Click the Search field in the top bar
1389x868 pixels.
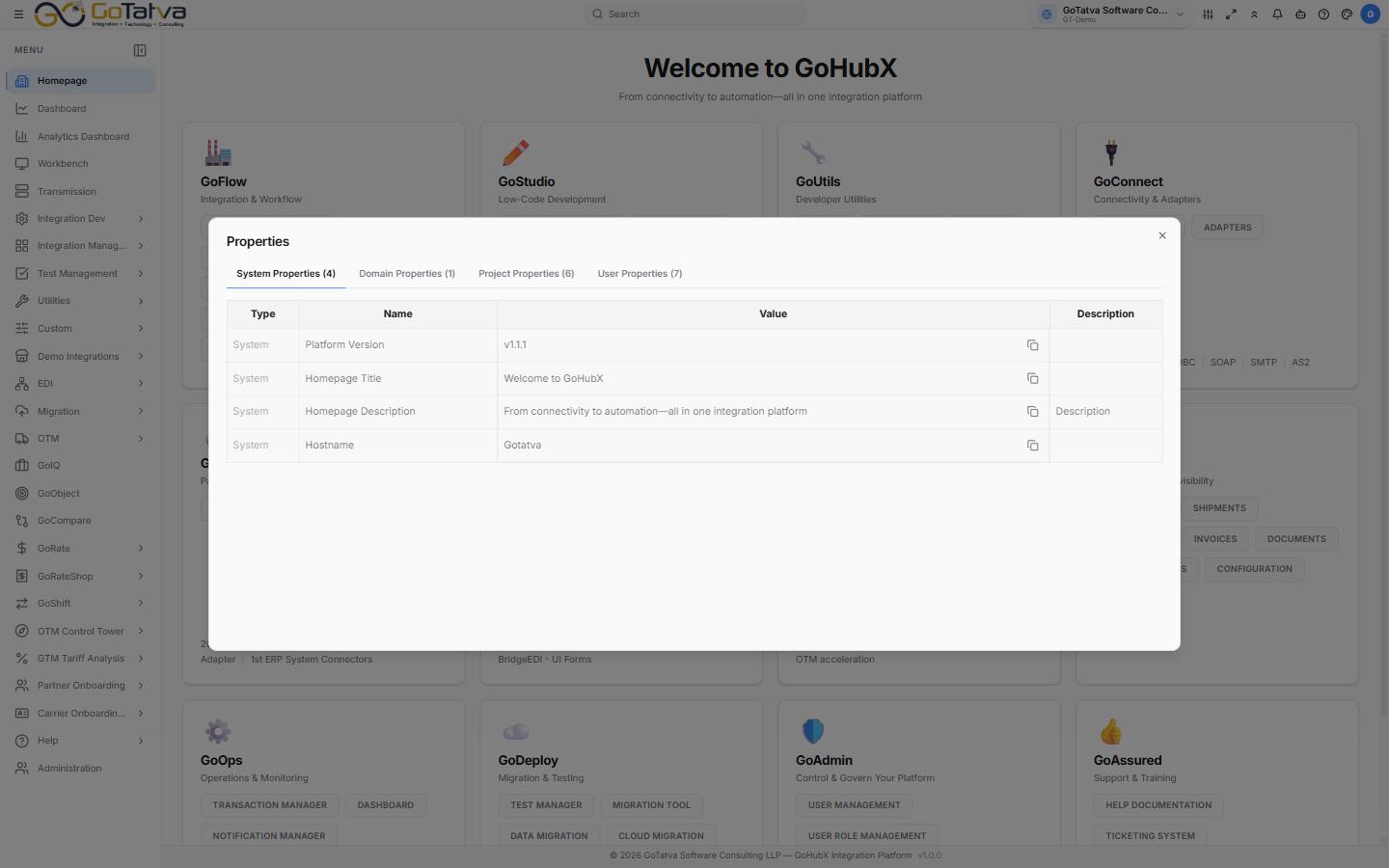(x=694, y=14)
